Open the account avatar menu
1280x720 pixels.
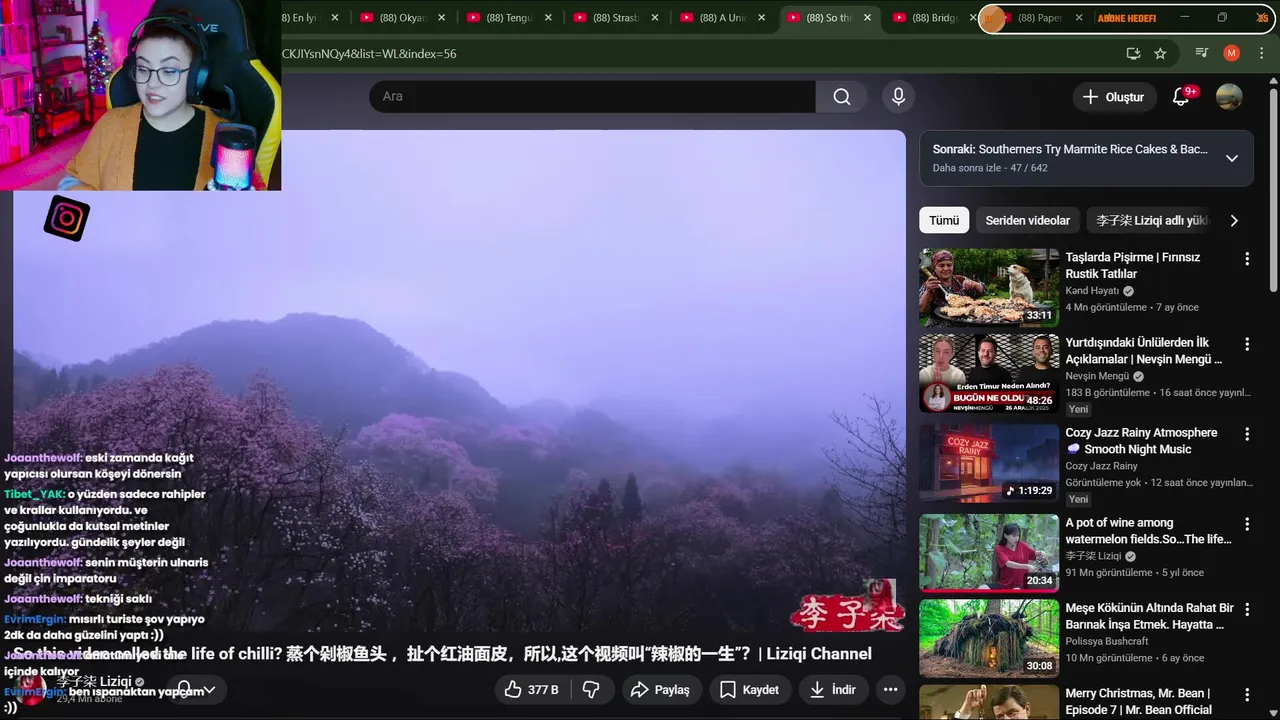(x=1229, y=97)
